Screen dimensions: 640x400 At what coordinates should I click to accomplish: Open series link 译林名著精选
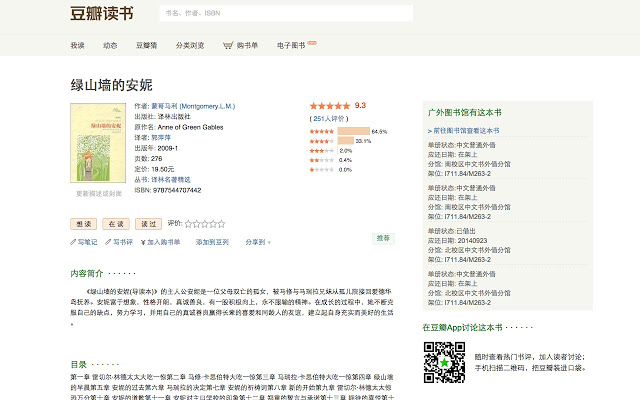coord(171,180)
